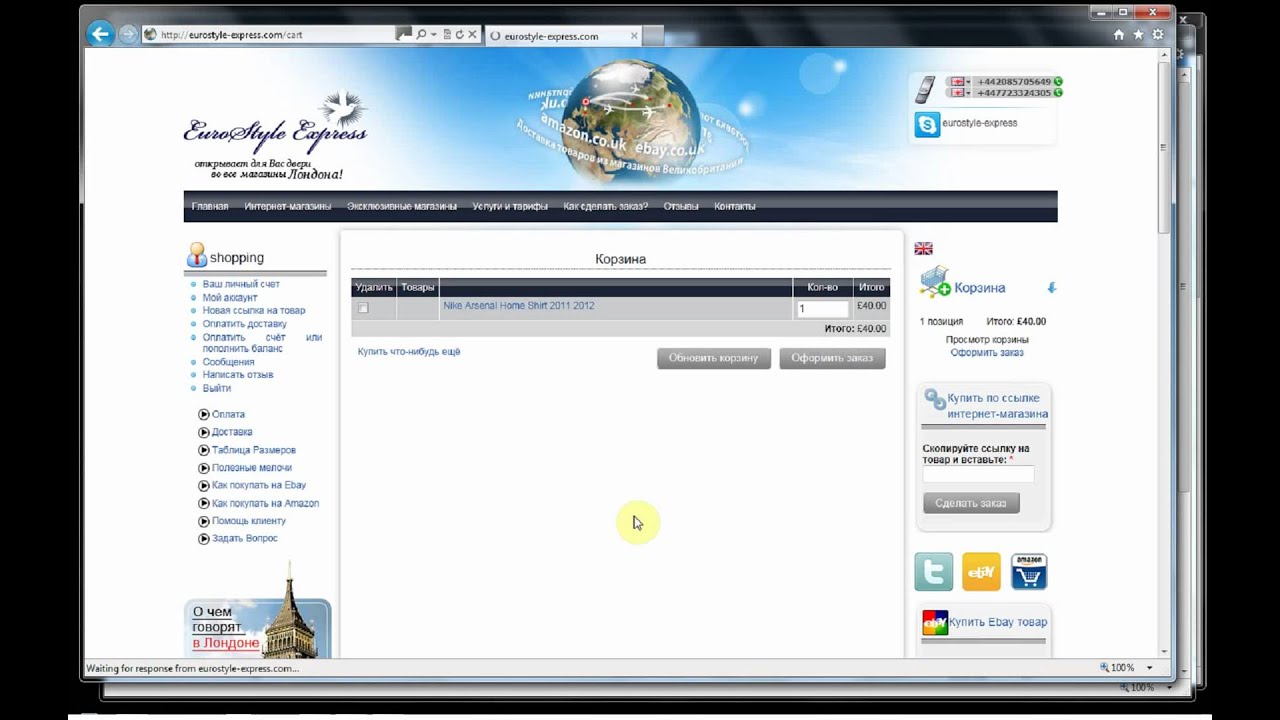
Task: Open the Favorites star icon
Action: [1139, 34]
